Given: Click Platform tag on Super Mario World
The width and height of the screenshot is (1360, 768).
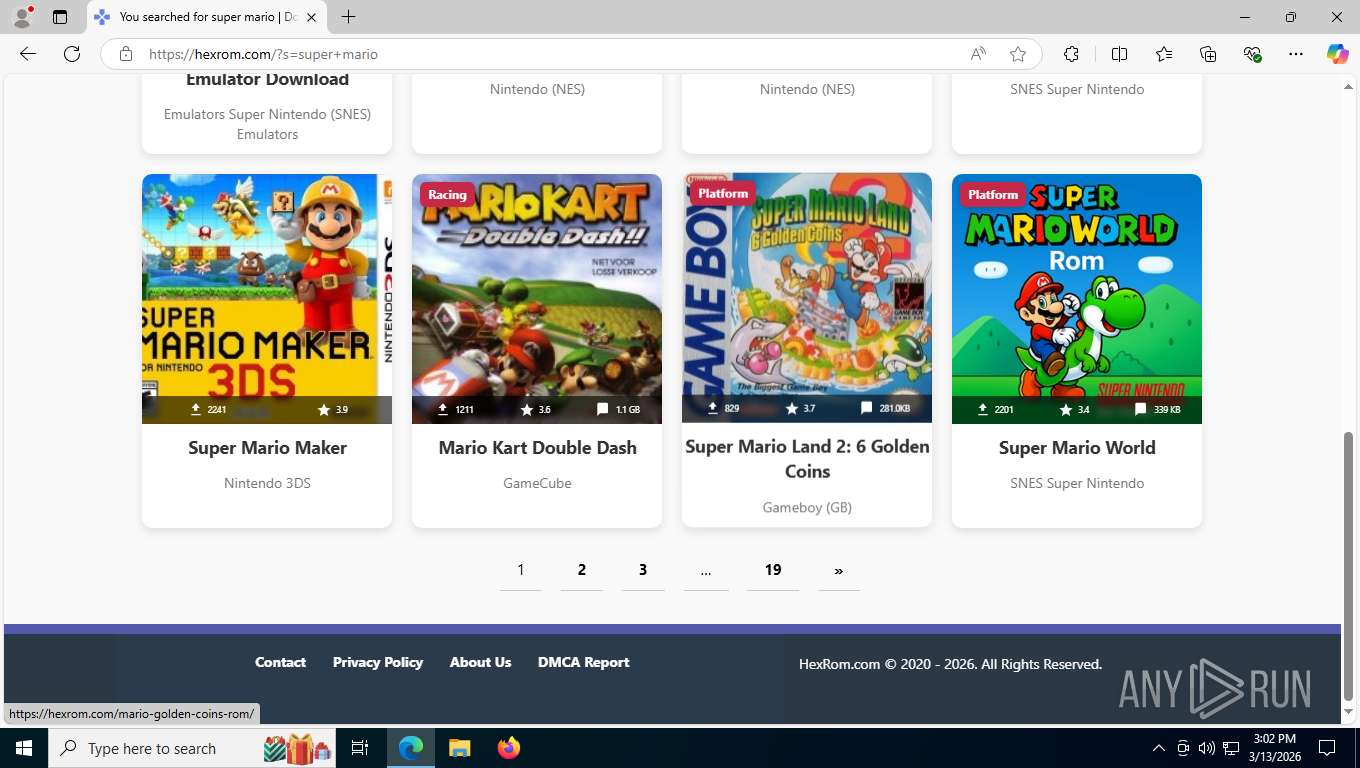Looking at the screenshot, I should (x=993, y=195).
